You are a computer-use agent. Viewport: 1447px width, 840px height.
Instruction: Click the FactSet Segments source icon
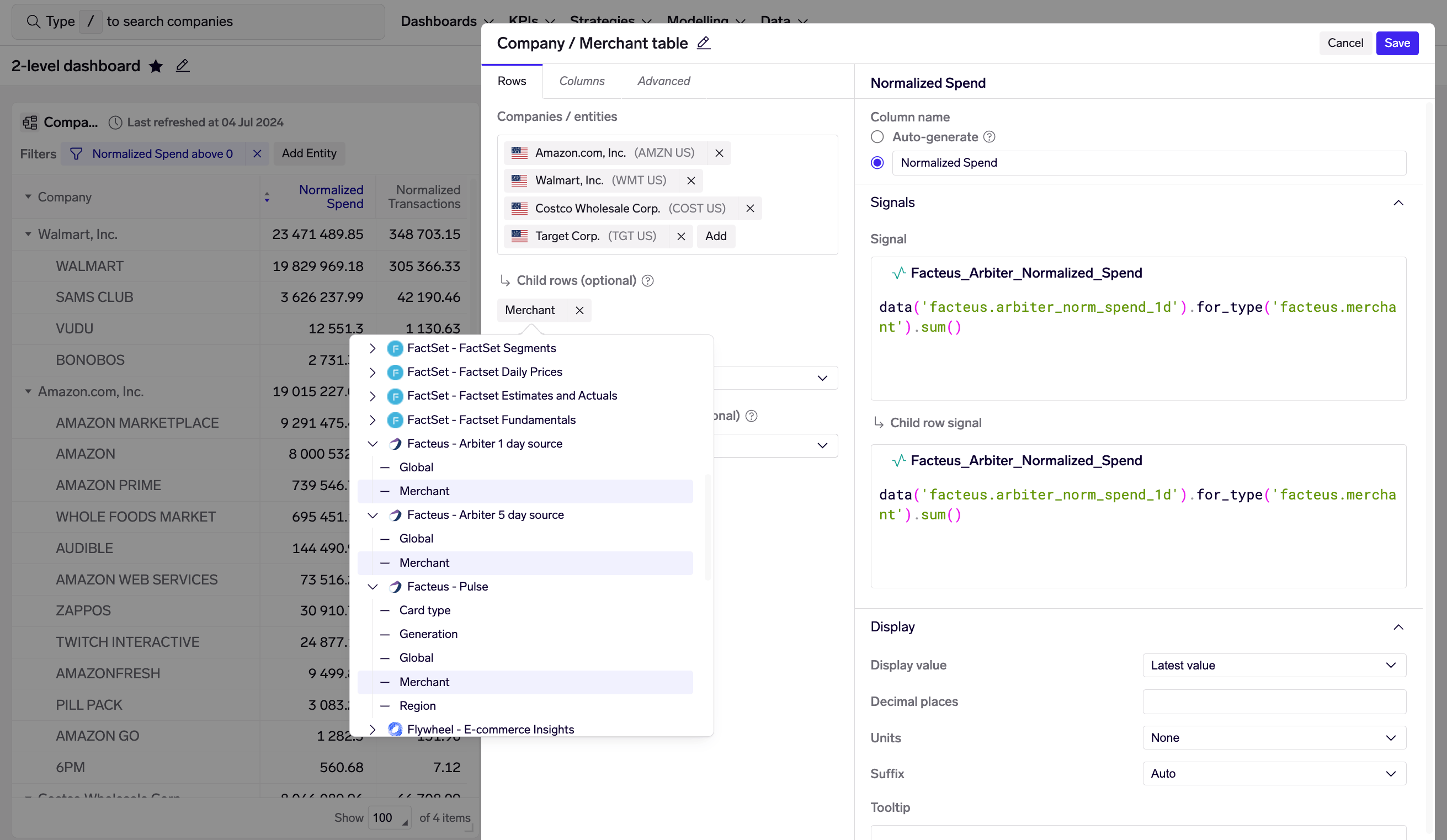tap(395, 348)
